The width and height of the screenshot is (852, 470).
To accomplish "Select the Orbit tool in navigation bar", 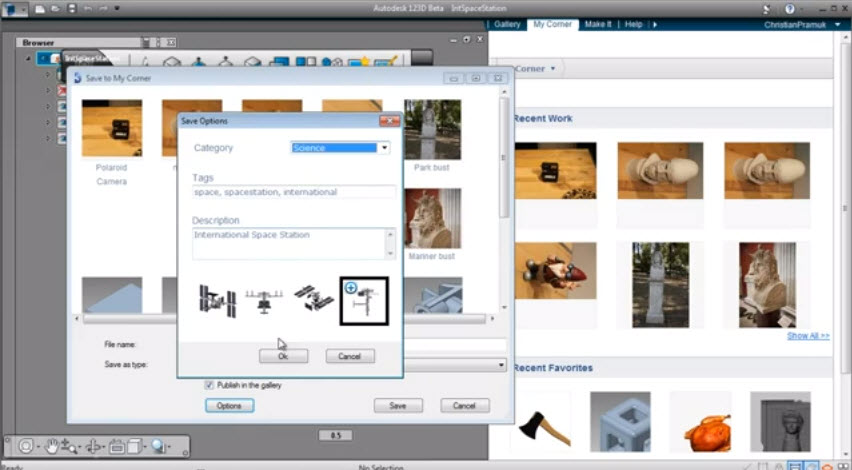I will 93,447.
